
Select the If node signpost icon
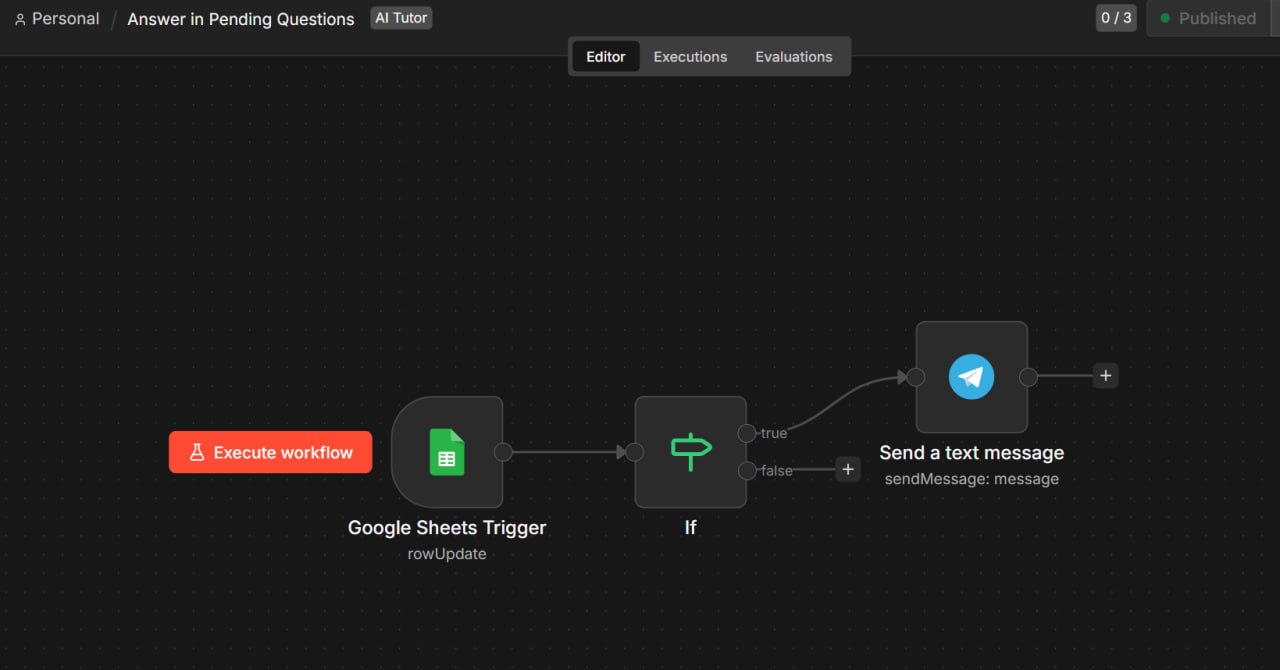[691, 452]
